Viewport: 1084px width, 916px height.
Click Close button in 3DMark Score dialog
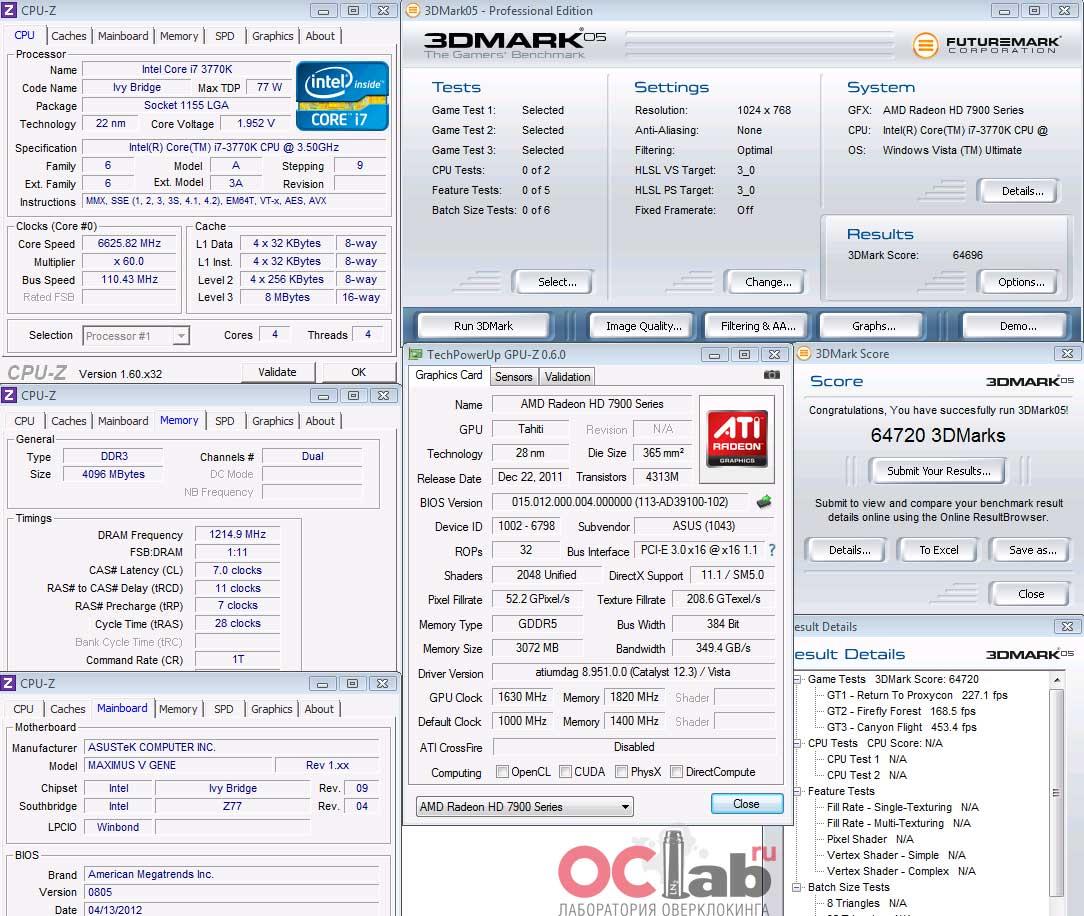tap(1031, 594)
